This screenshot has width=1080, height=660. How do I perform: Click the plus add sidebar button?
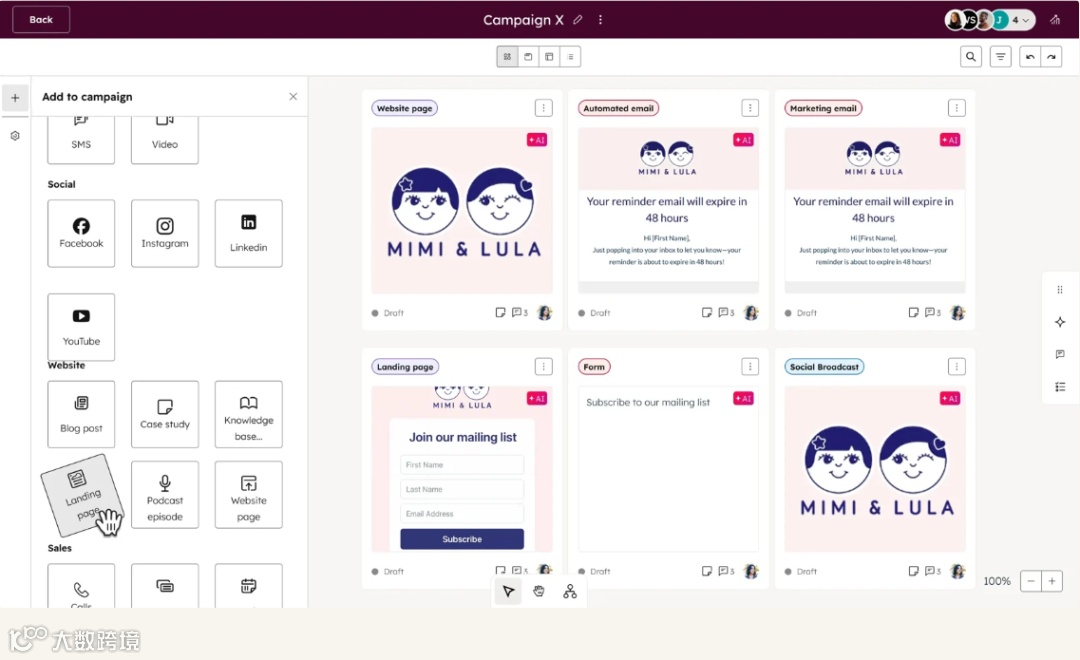(x=15, y=98)
